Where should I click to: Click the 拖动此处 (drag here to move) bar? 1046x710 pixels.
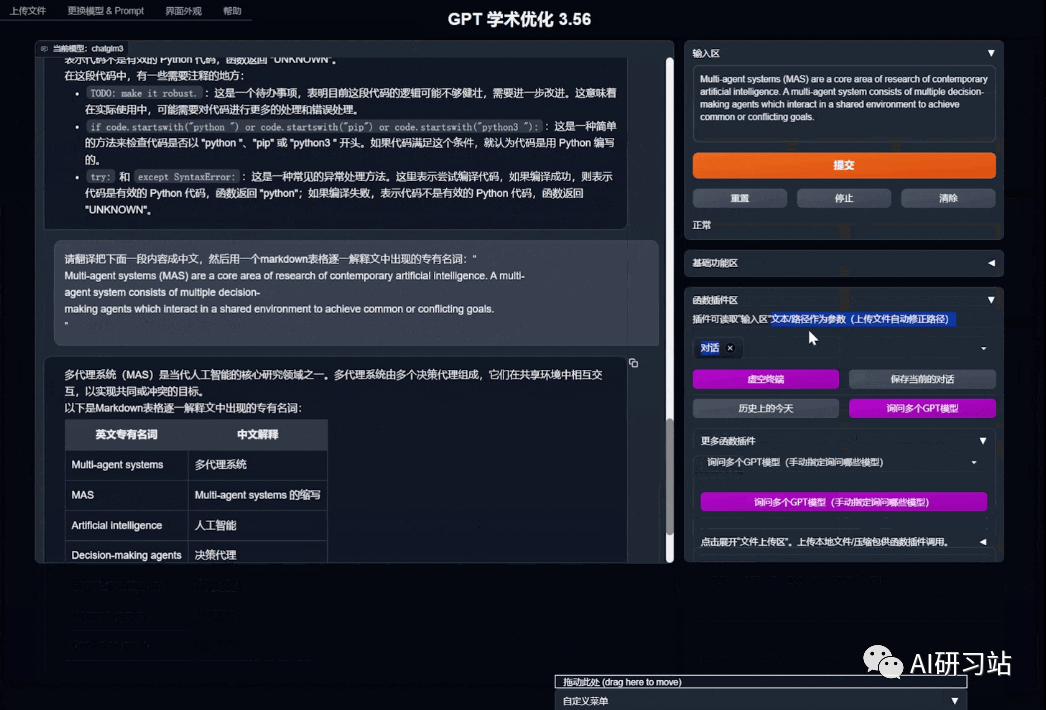760,682
